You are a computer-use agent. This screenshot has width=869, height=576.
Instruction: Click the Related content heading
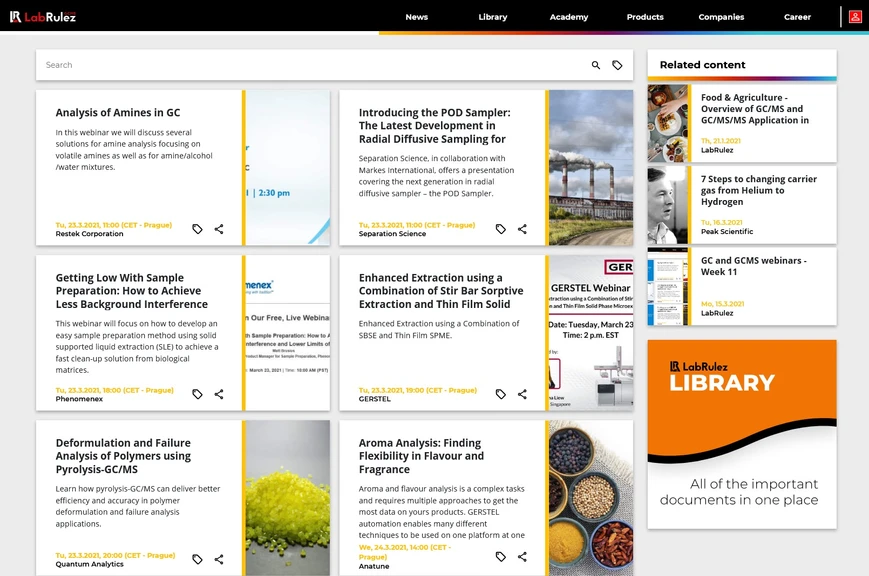point(702,65)
